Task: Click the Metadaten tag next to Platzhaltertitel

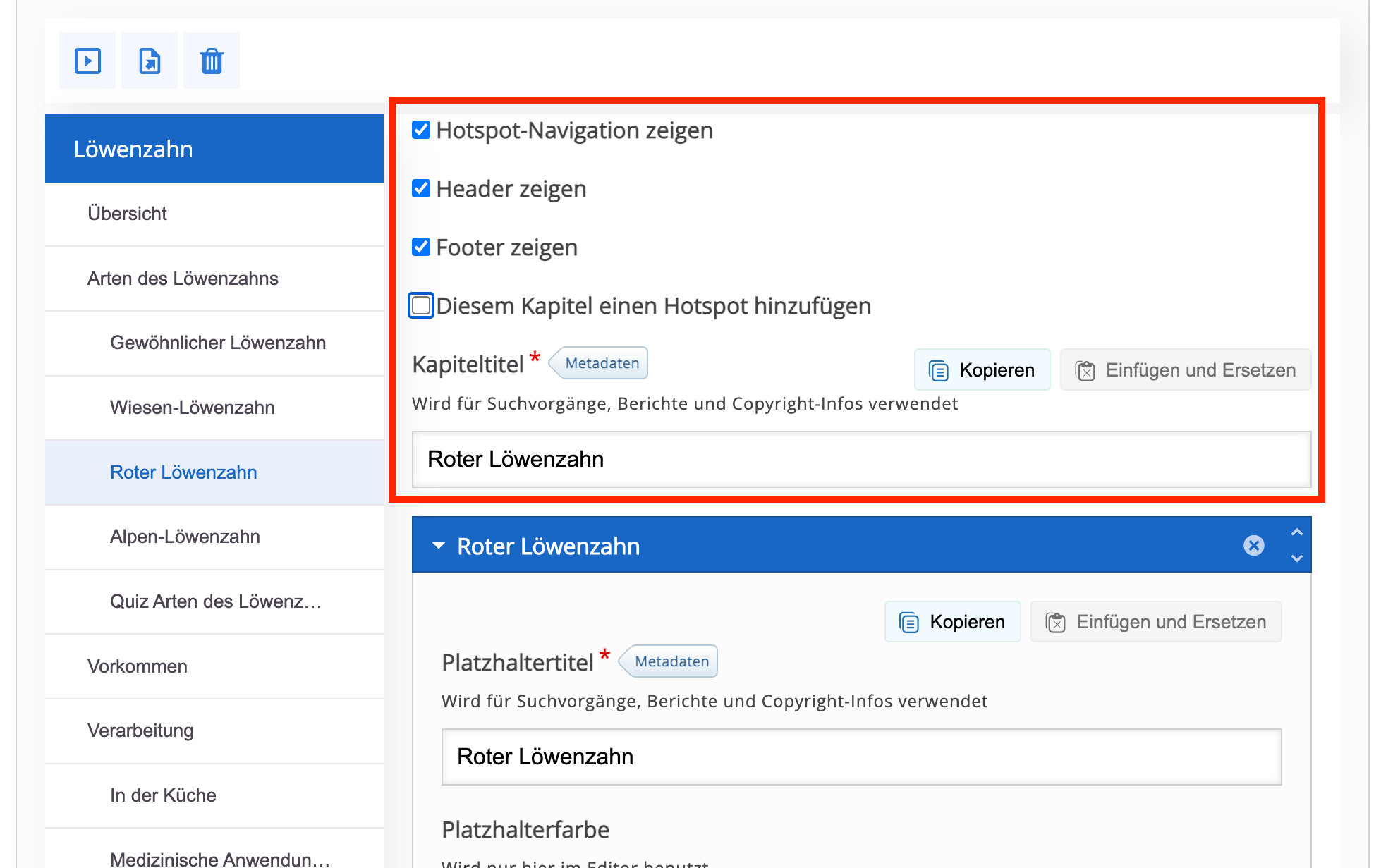Action: pyautogui.click(x=669, y=661)
